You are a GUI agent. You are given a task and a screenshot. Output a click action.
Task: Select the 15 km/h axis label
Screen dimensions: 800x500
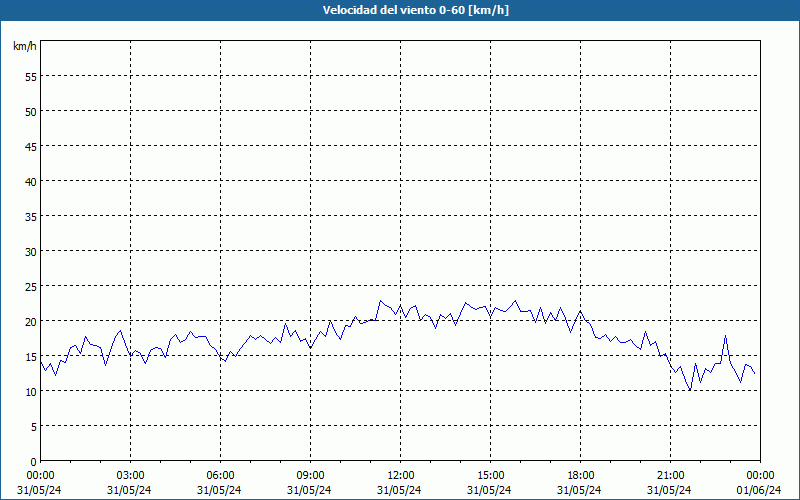(x=31, y=357)
